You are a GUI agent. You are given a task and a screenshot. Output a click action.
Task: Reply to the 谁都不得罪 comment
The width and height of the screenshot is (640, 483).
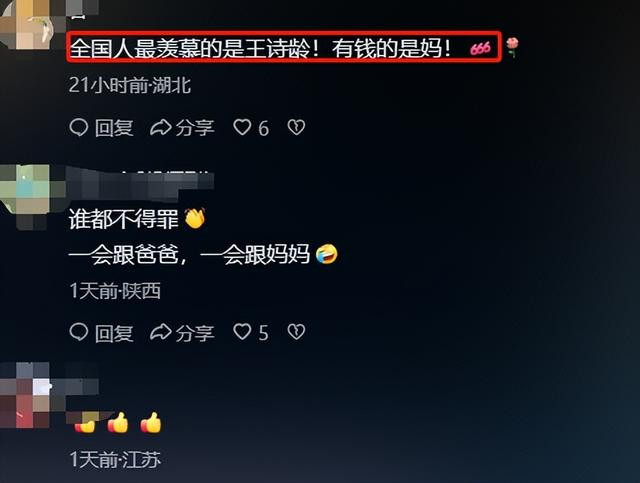(102, 332)
